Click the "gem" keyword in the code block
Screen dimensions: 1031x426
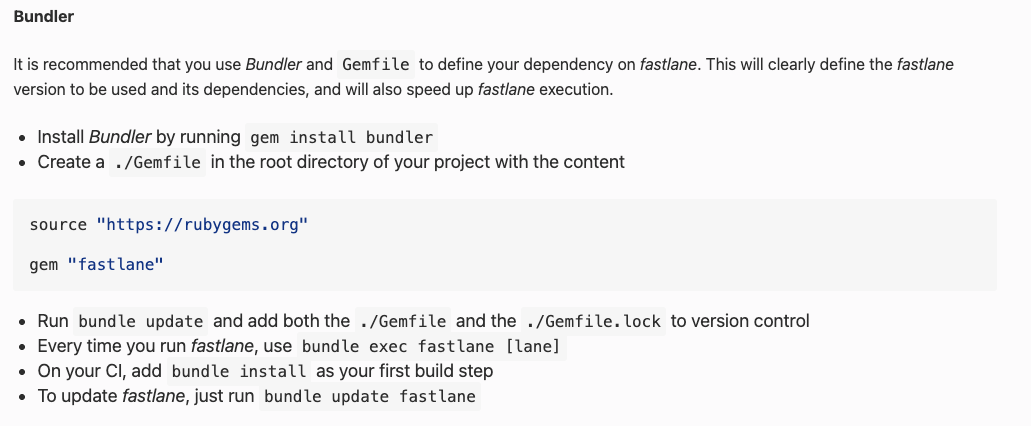click(x=43, y=263)
